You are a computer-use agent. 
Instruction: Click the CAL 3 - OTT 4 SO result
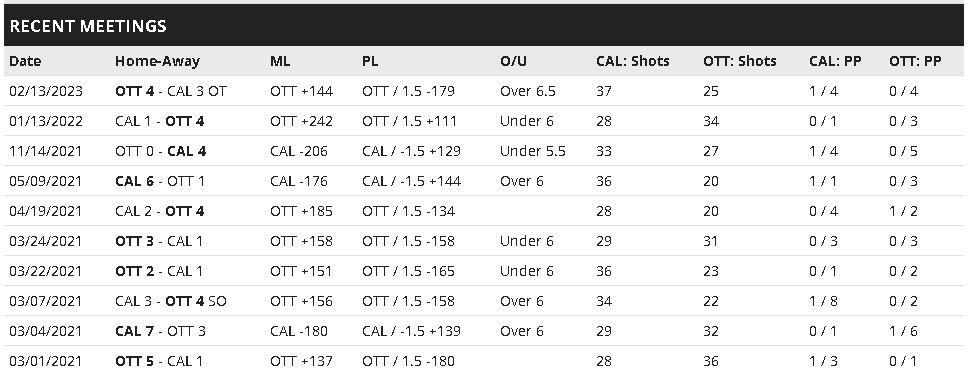point(171,301)
